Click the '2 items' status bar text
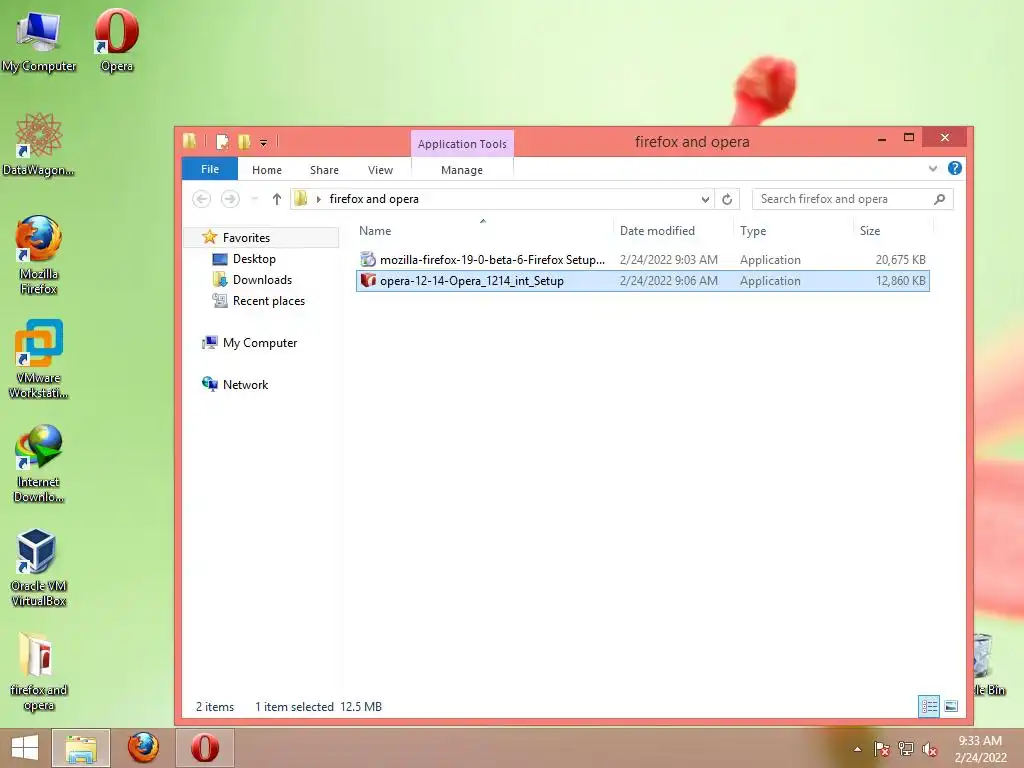This screenshot has width=1024, height=768. pos(215,707)
